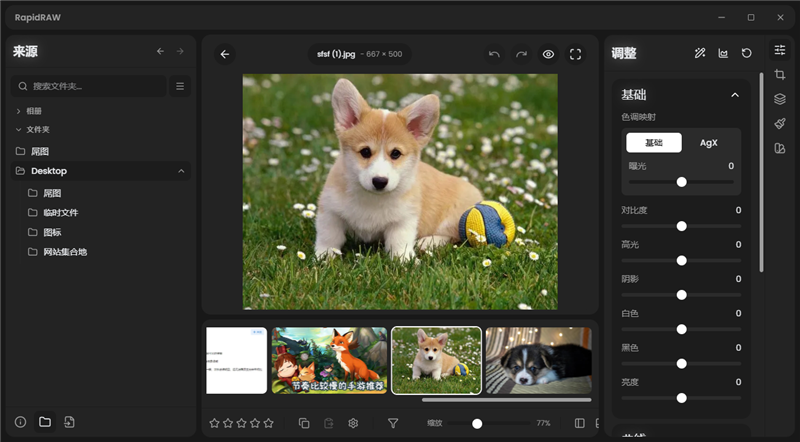Click the import file icon at bottom left
Screen dimensions: 800x442
(x=69, y=422)
